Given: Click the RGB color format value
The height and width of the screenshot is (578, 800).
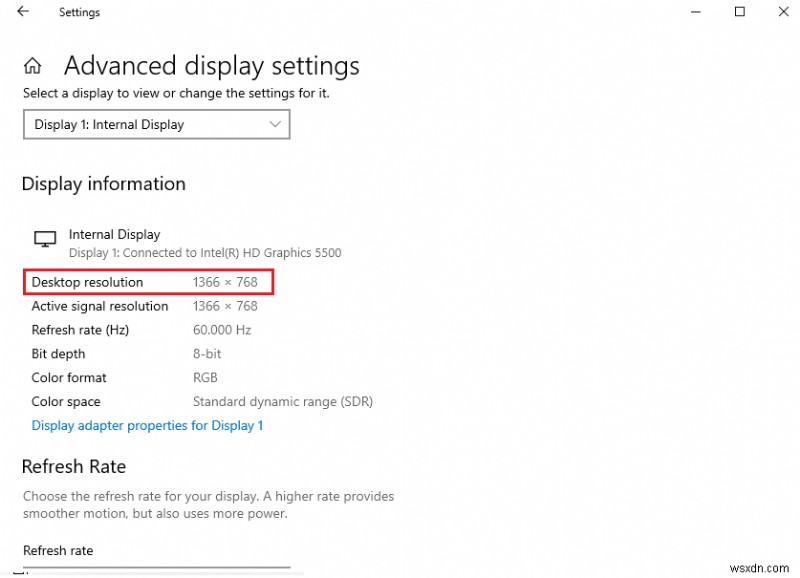Looking at the screenshot, I should [x=205, y=378].
